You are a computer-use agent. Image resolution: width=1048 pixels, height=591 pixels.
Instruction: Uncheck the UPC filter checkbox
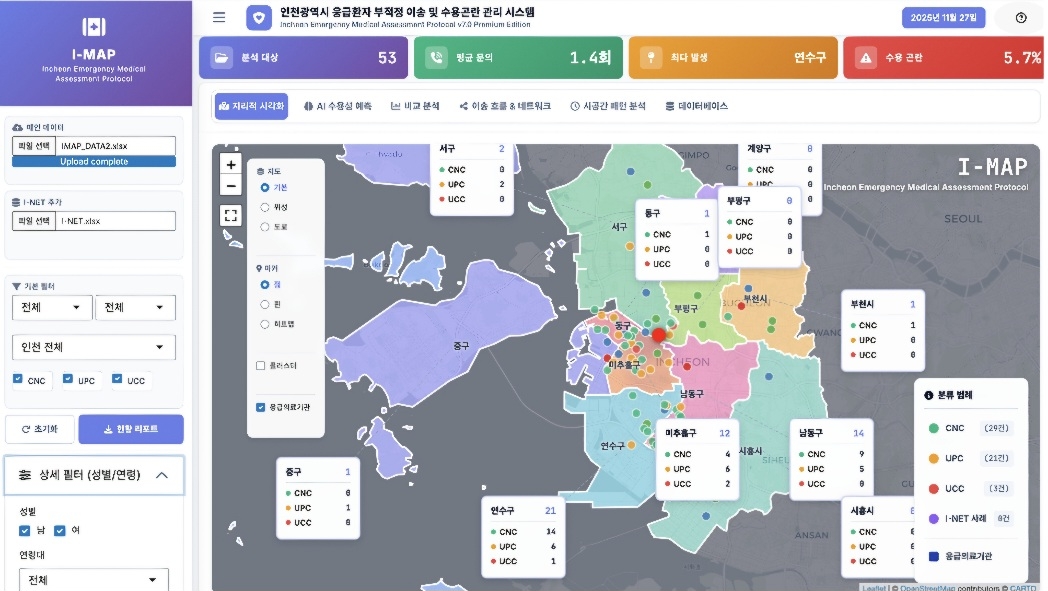pos(68,380)
